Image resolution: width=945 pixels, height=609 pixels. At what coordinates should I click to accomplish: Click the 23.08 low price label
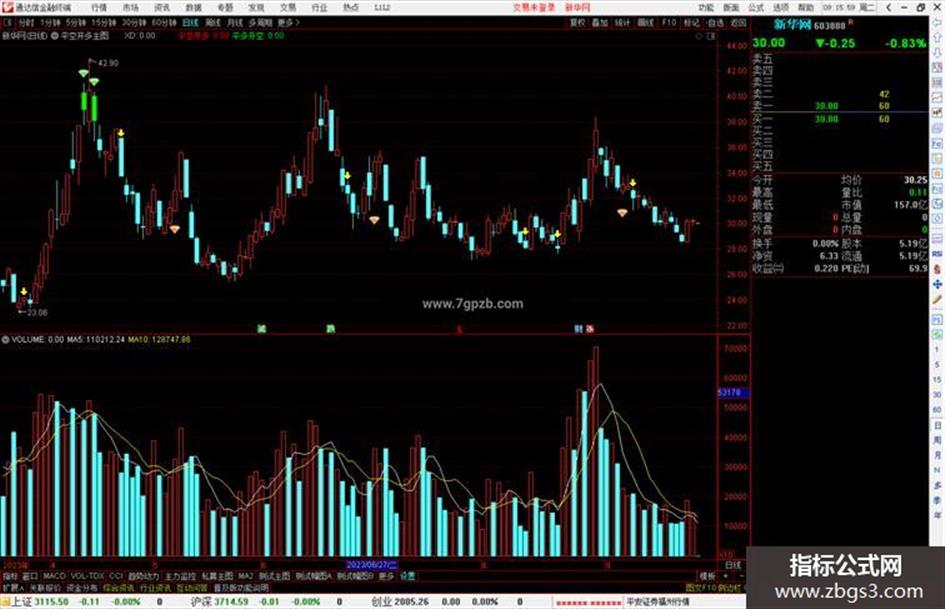[37, 312]
